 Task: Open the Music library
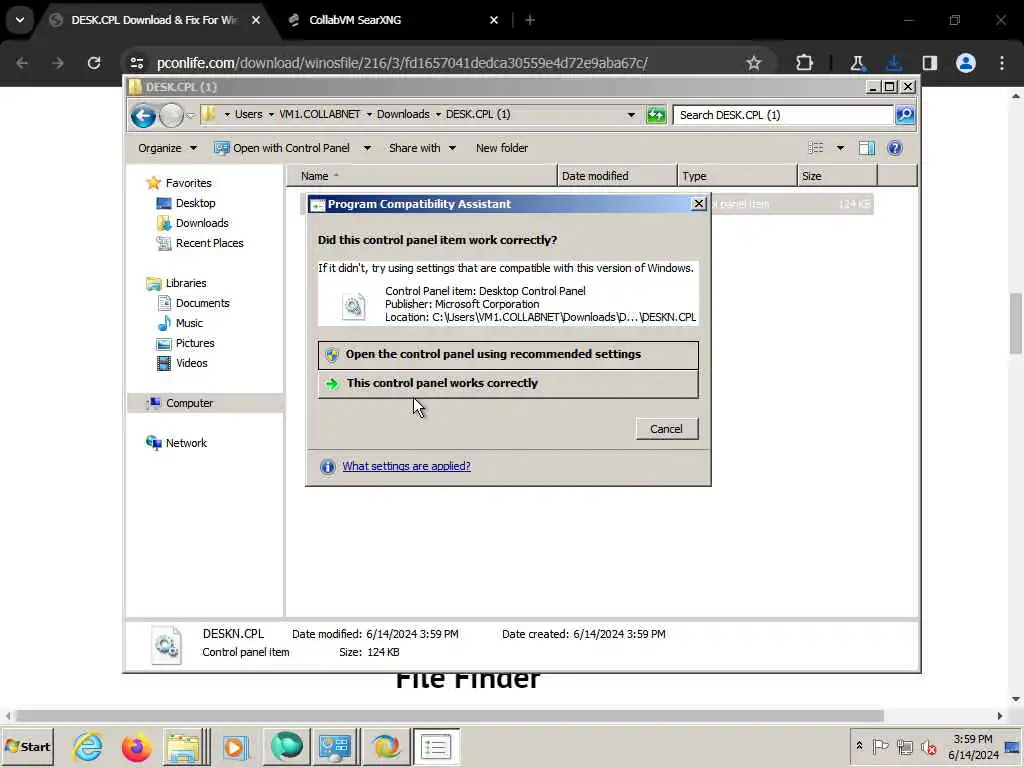(189, 323)
